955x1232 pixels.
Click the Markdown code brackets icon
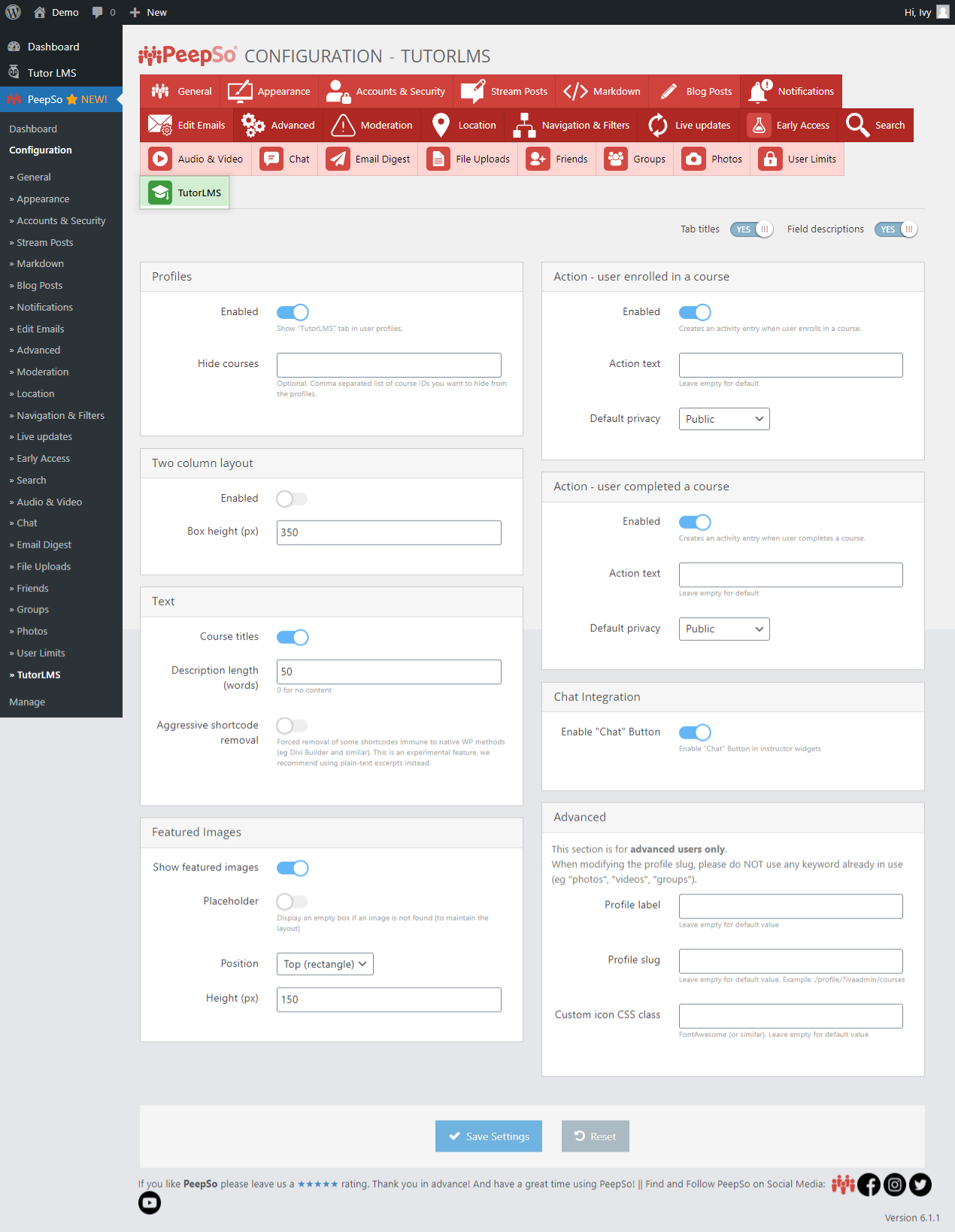click(575, 91)
